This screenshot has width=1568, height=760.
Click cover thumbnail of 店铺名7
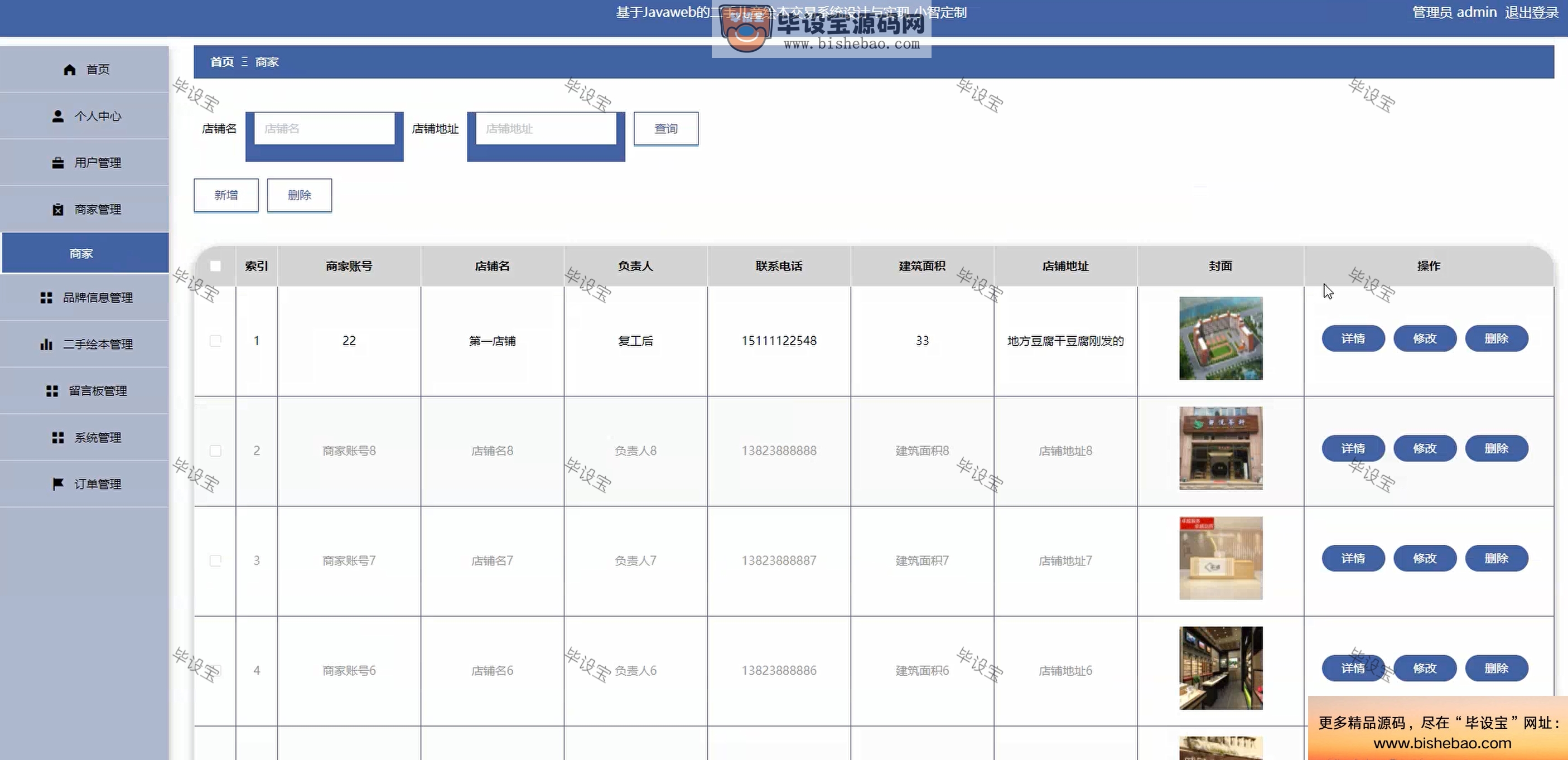click(x=1220, y=559)
